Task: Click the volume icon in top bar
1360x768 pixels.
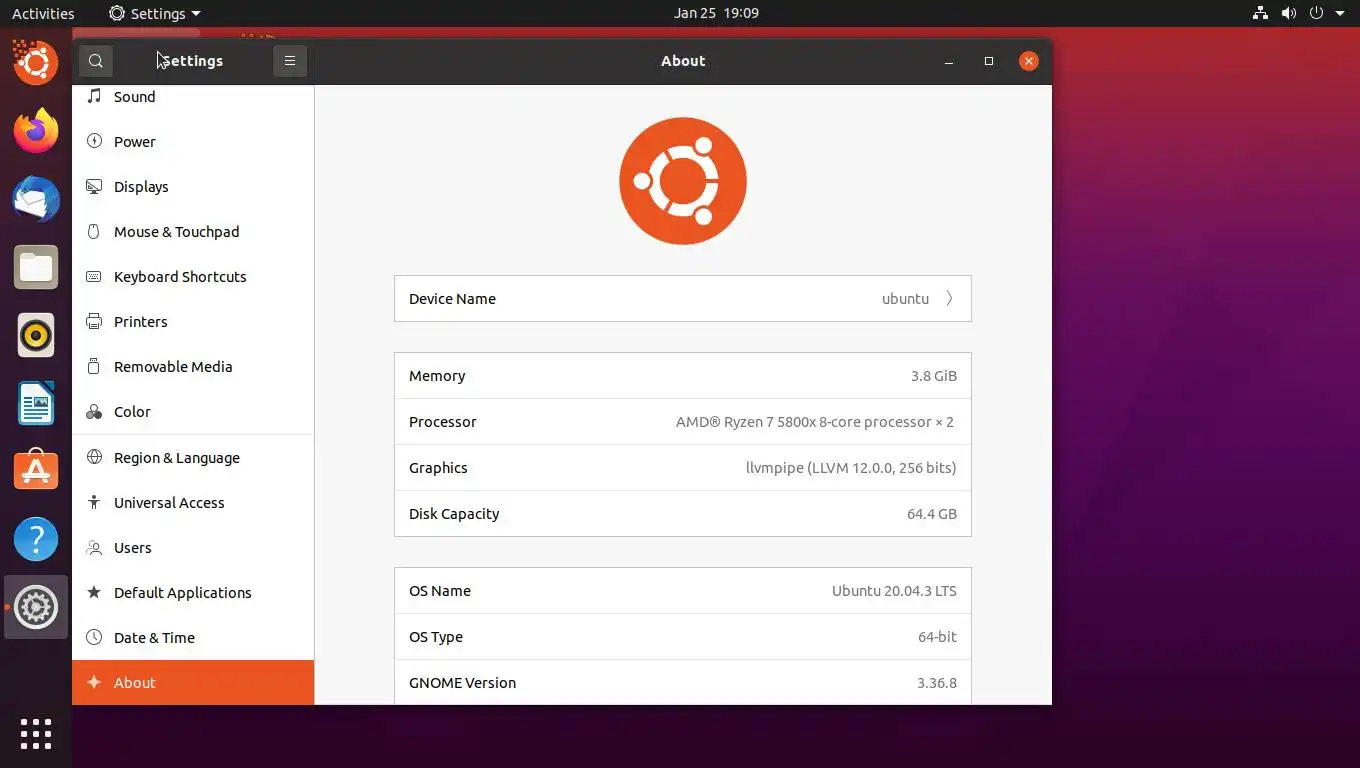Action: 1289,13
